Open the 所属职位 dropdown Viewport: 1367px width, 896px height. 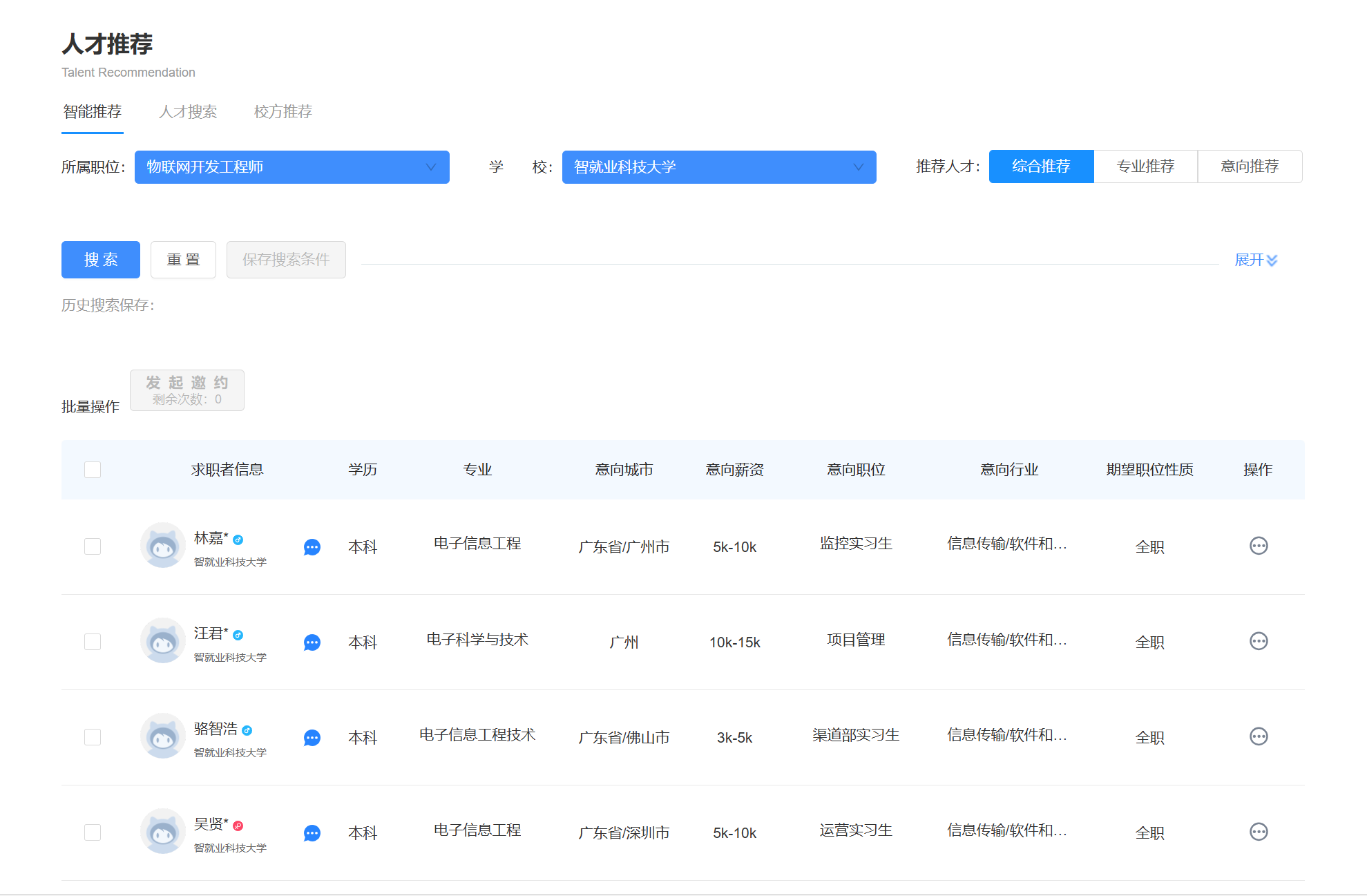291,167
